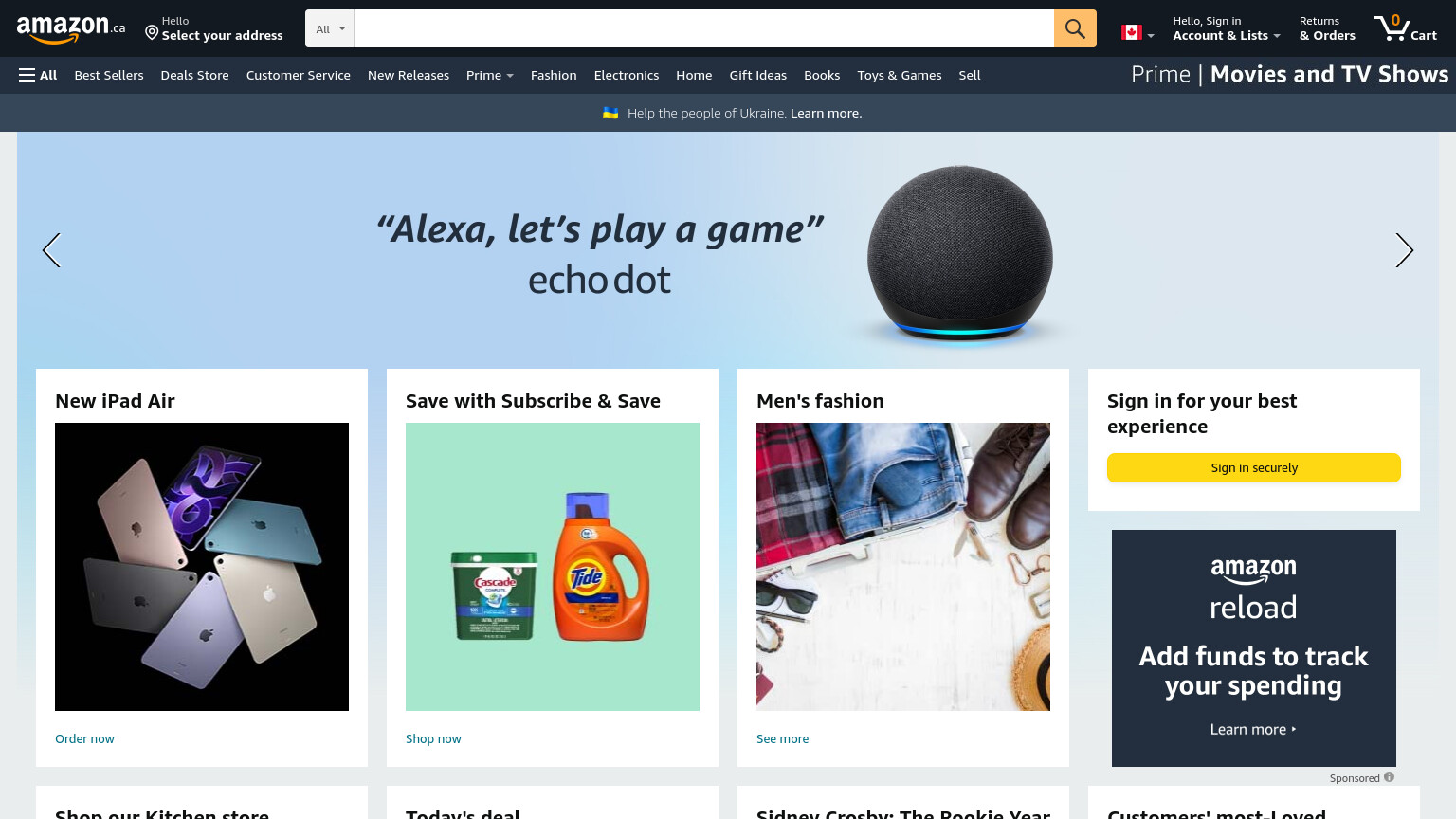Expand the All search category dropdown
This screenshot has height=819, width=1456.
[330, 28]
